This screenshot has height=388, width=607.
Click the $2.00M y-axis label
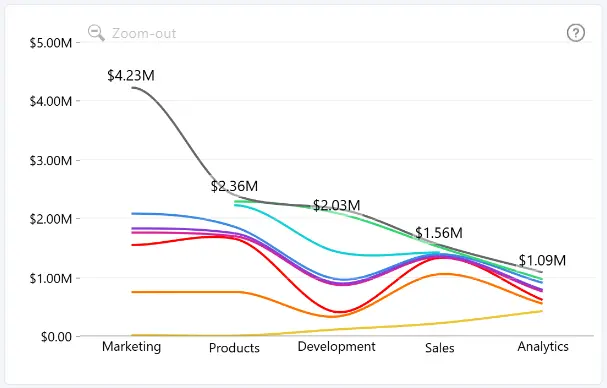(51, 219)
